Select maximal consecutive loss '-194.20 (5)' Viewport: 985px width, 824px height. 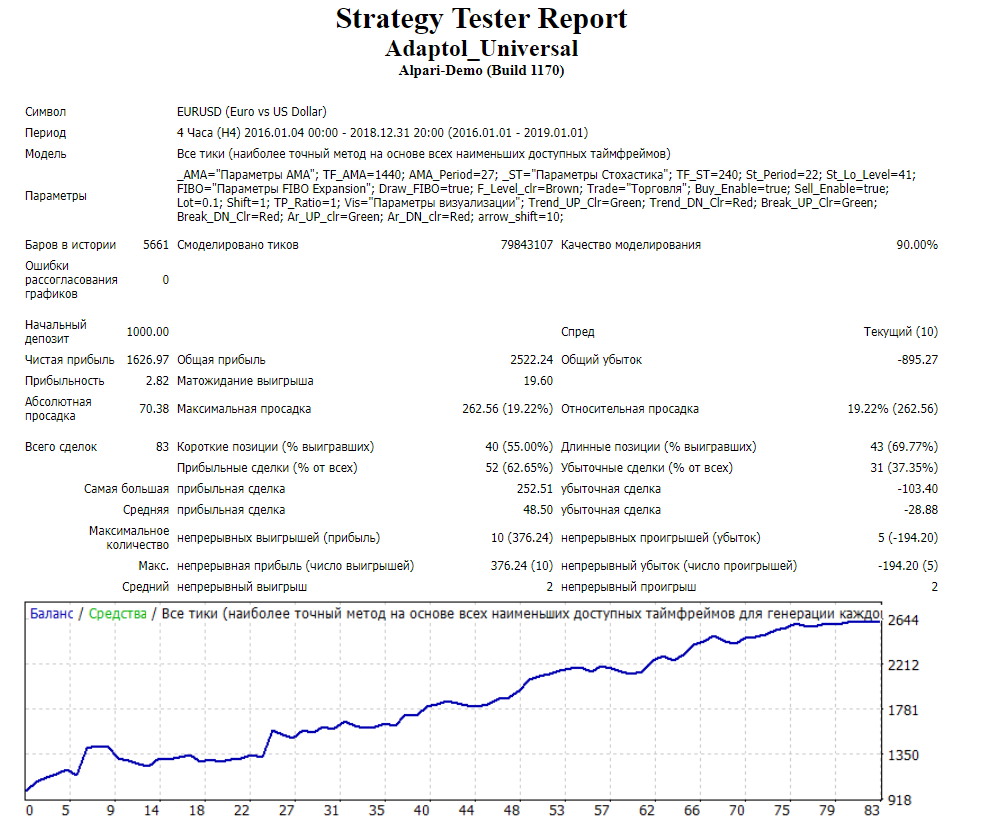click(x=908, y=566)
